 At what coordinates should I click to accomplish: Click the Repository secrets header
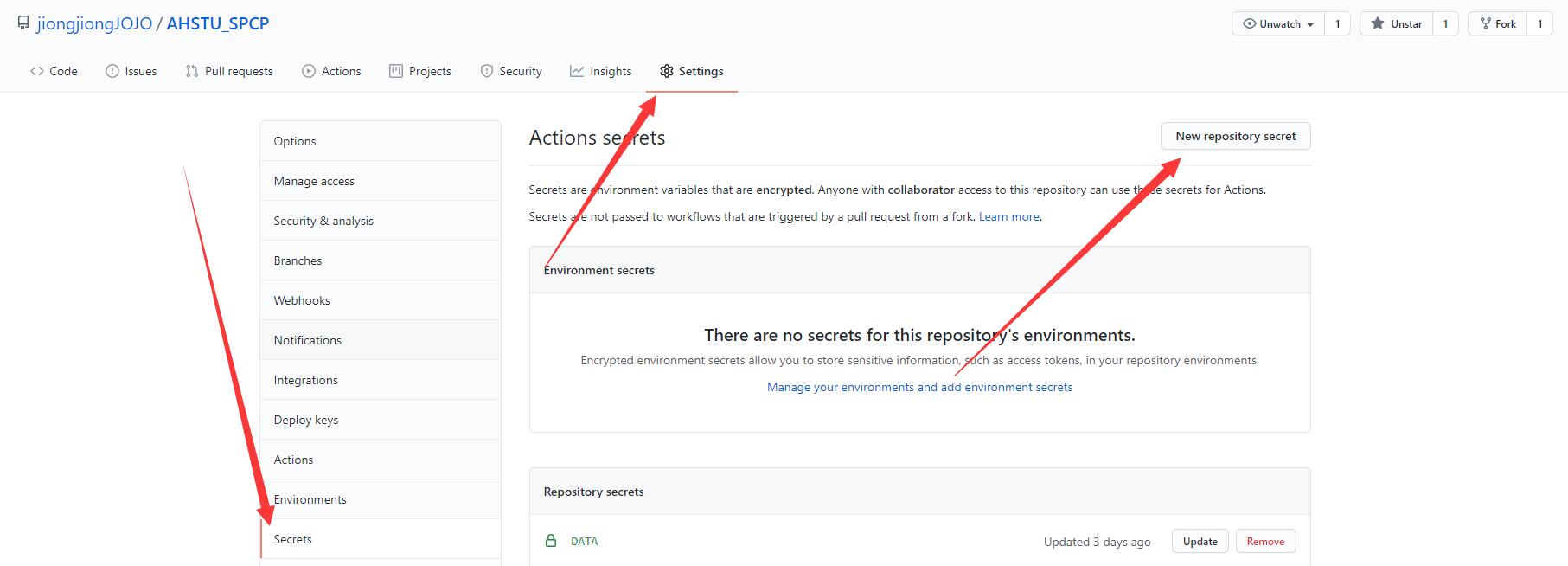(x=593, y=492)
